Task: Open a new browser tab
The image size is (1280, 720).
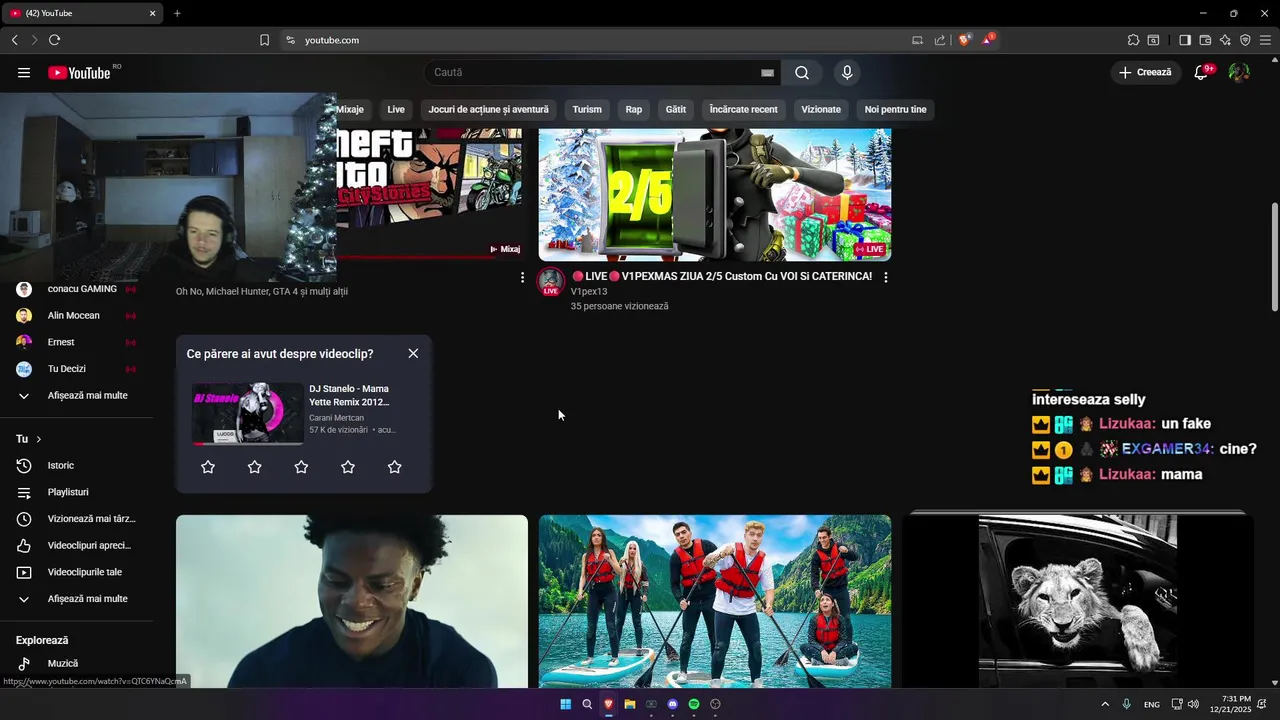Action: coord(177,13)
